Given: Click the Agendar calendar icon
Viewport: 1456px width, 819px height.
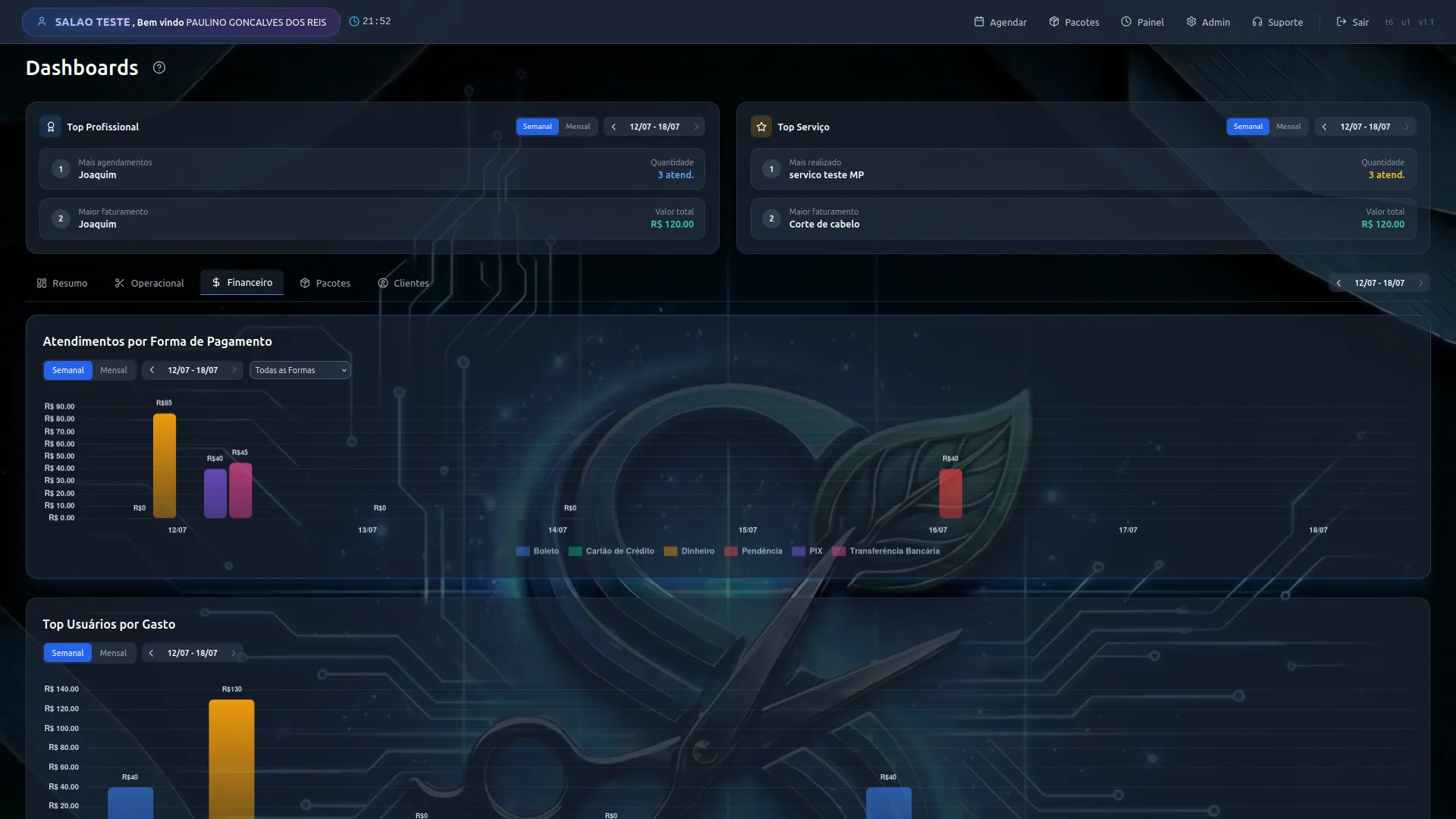Looking at the screenshot, I should (979, 22).
